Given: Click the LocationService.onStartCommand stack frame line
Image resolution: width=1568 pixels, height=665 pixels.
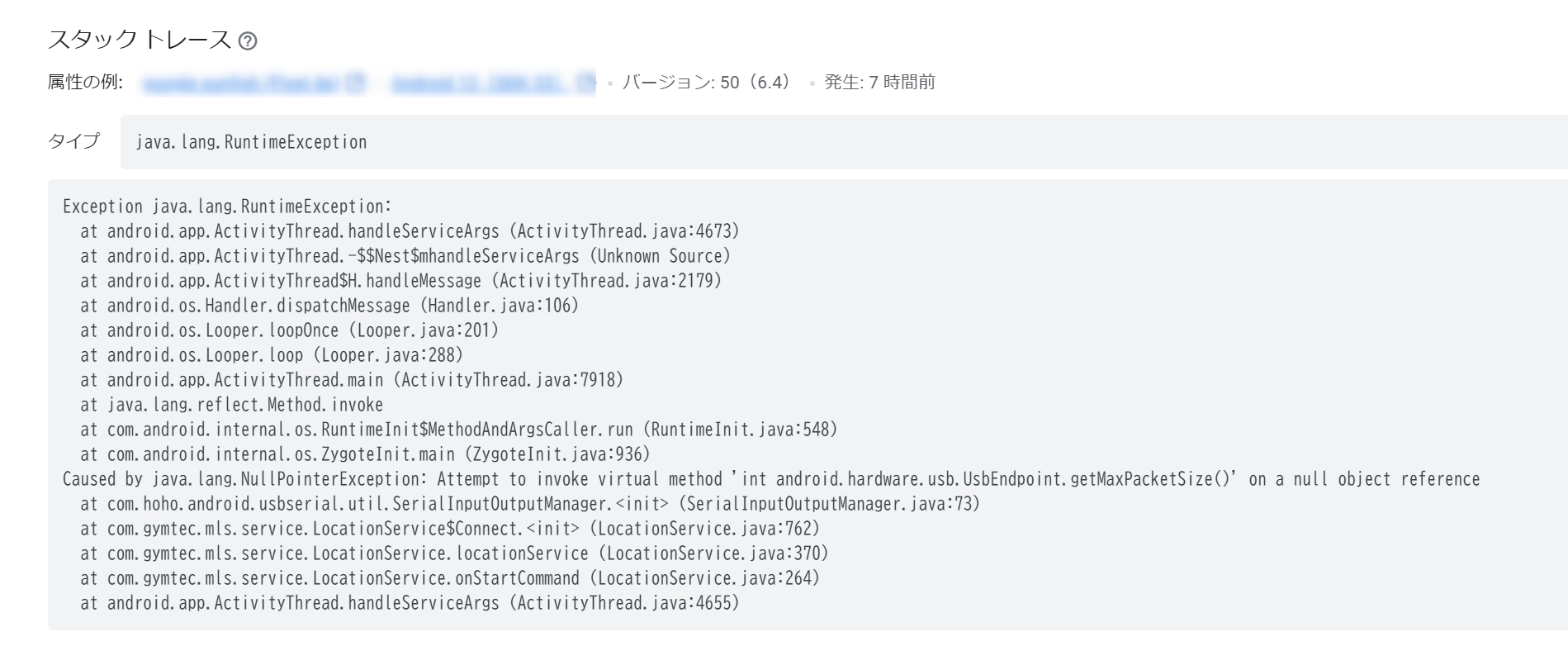Looking at the screenshot, I should [450, 578].
